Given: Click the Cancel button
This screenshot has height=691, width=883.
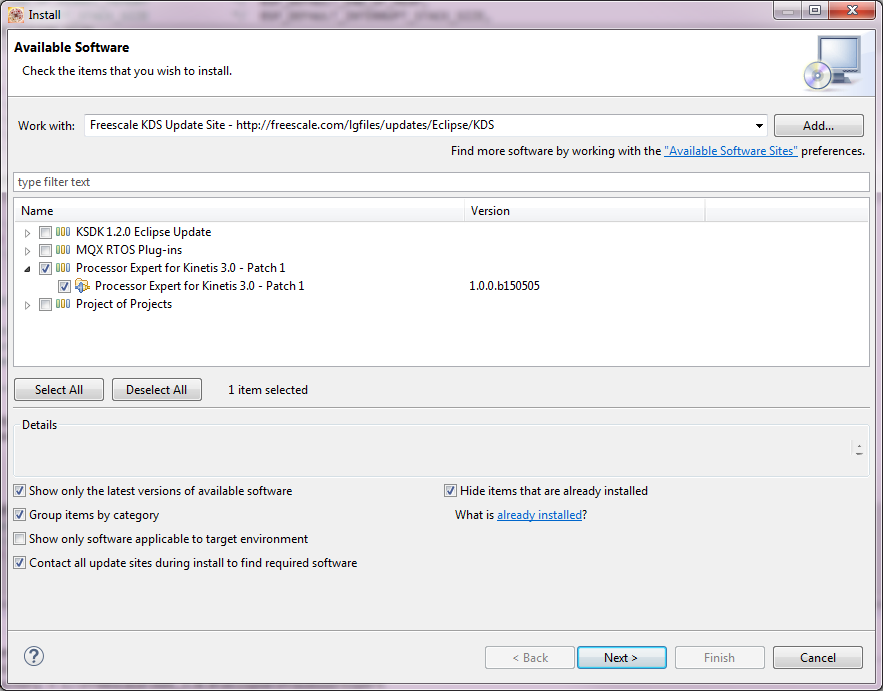Looking at the screenshot, I should pyautogui.click(x=818, y=658).
